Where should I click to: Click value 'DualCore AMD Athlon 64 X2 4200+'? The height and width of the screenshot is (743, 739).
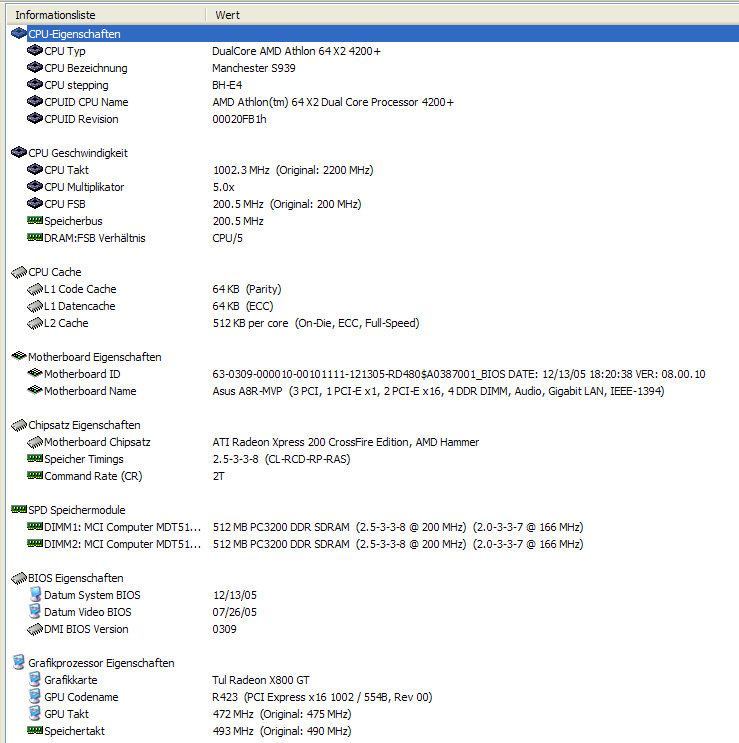(296, 51)
